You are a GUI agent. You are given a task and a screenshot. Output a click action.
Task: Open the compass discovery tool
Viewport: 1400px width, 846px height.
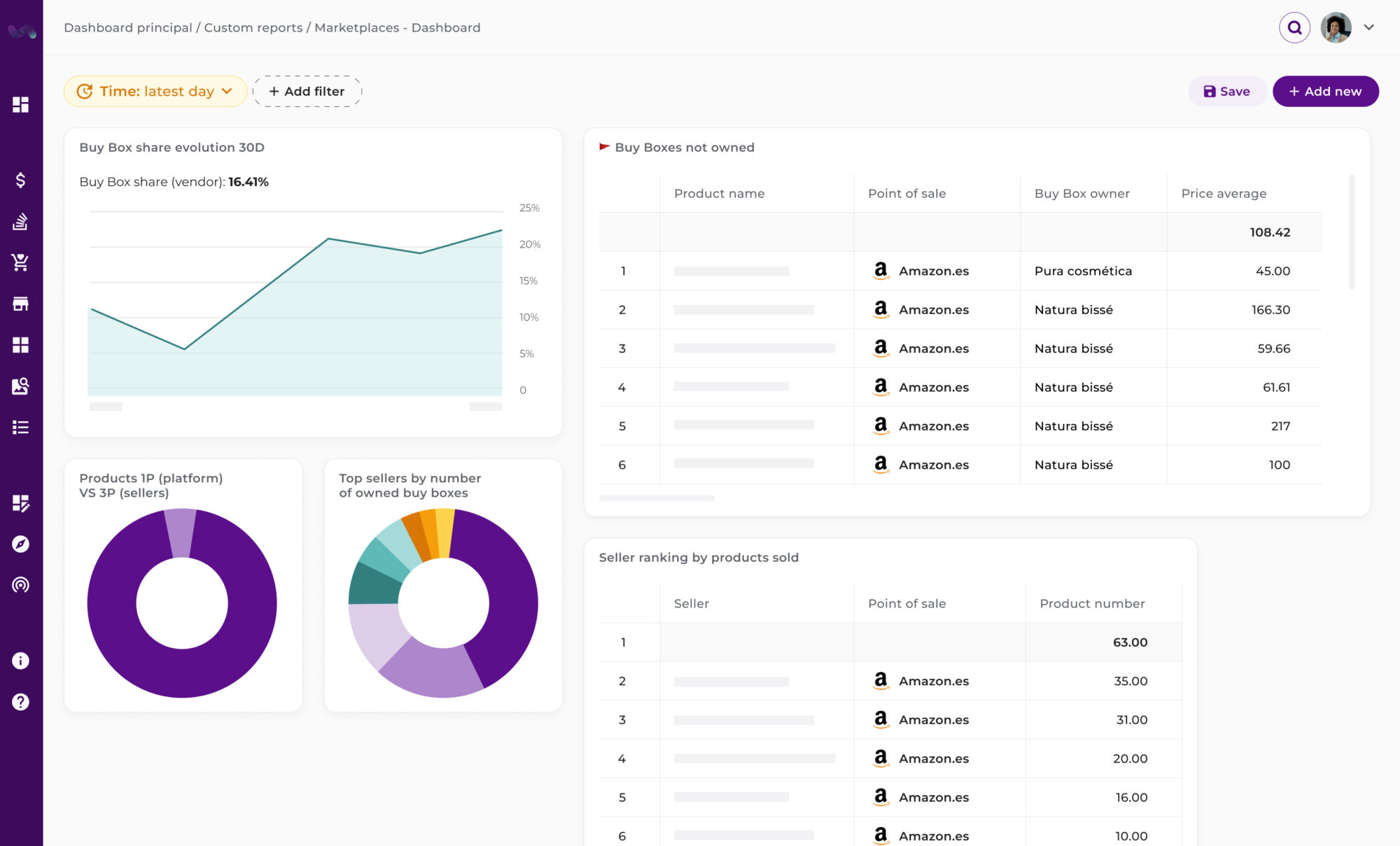tap(20, 544)
